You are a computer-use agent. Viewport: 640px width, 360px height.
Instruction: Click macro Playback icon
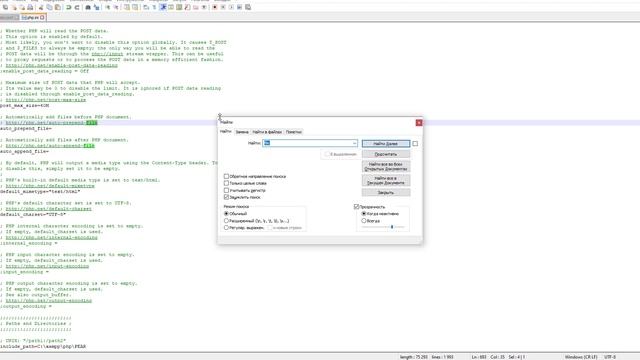(x=231, y=7)
